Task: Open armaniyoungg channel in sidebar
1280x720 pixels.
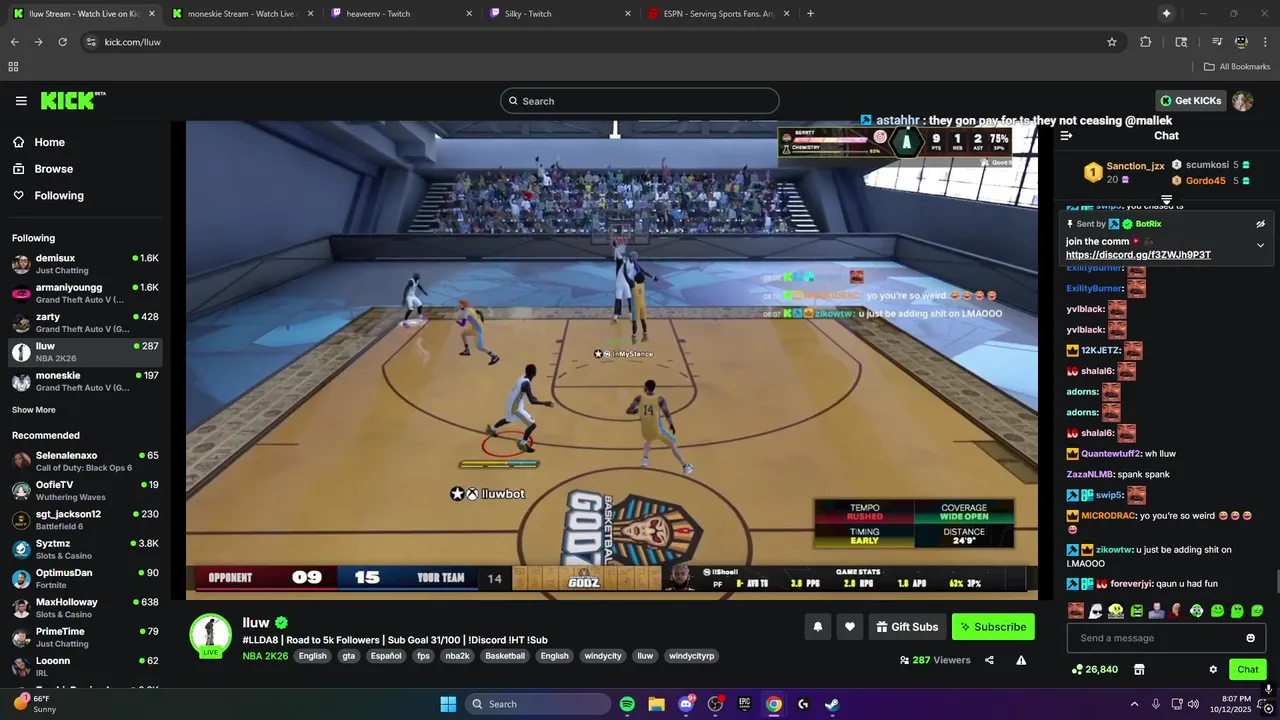Action: coord(85,293)
